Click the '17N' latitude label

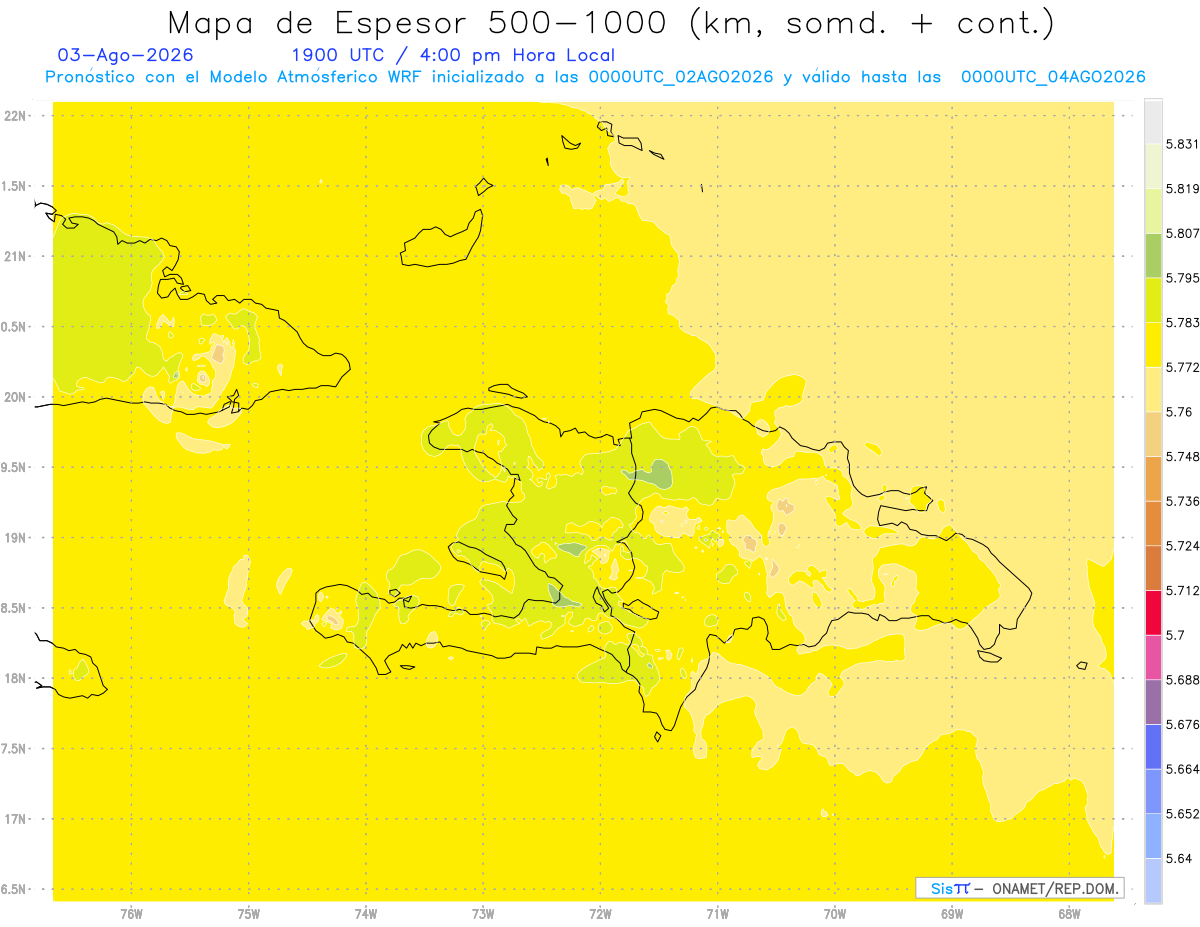click(x=14, y=819)
